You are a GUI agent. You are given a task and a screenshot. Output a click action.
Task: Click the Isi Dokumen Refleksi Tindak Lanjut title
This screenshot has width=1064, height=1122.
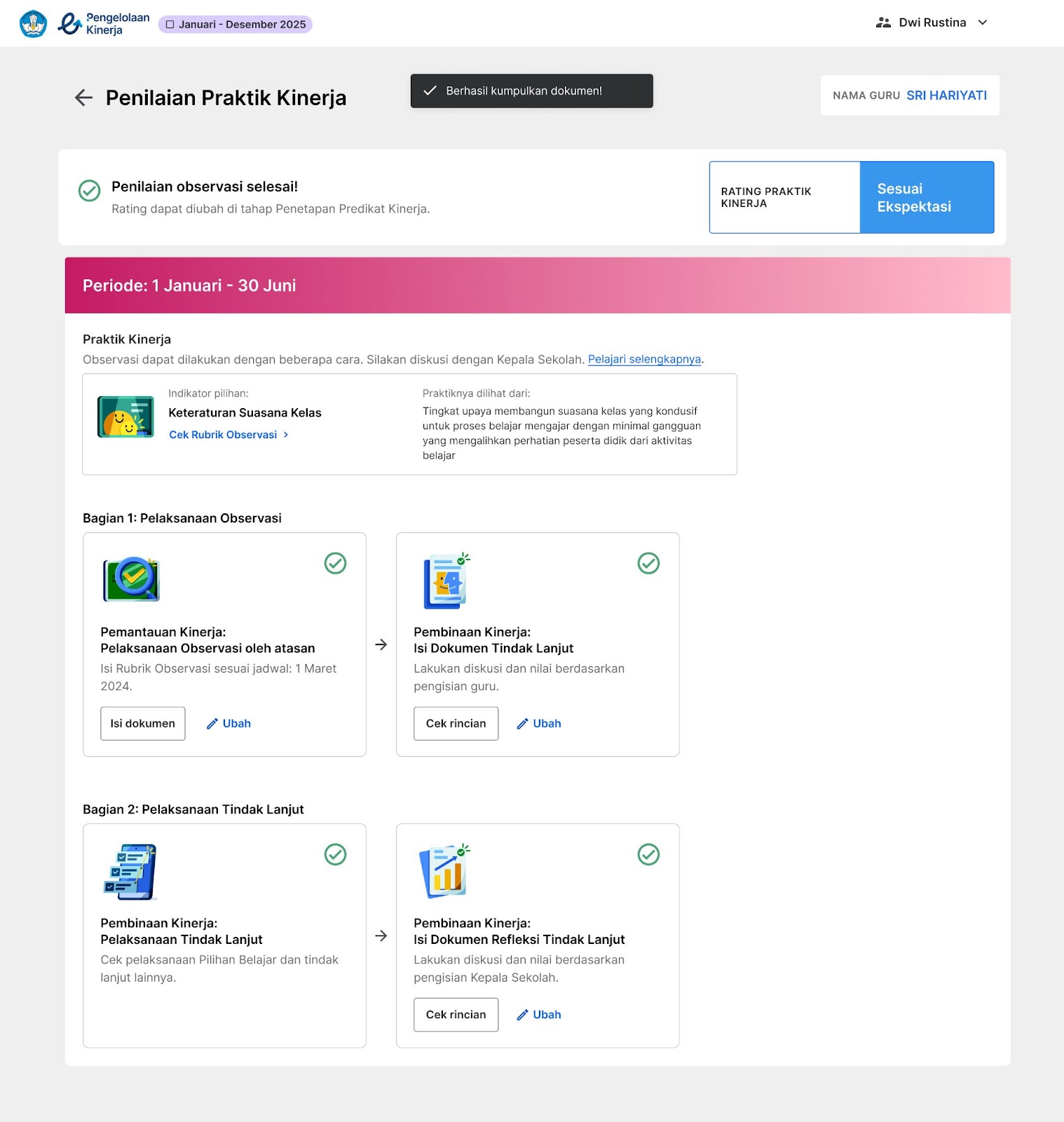(x=519, y=940)
